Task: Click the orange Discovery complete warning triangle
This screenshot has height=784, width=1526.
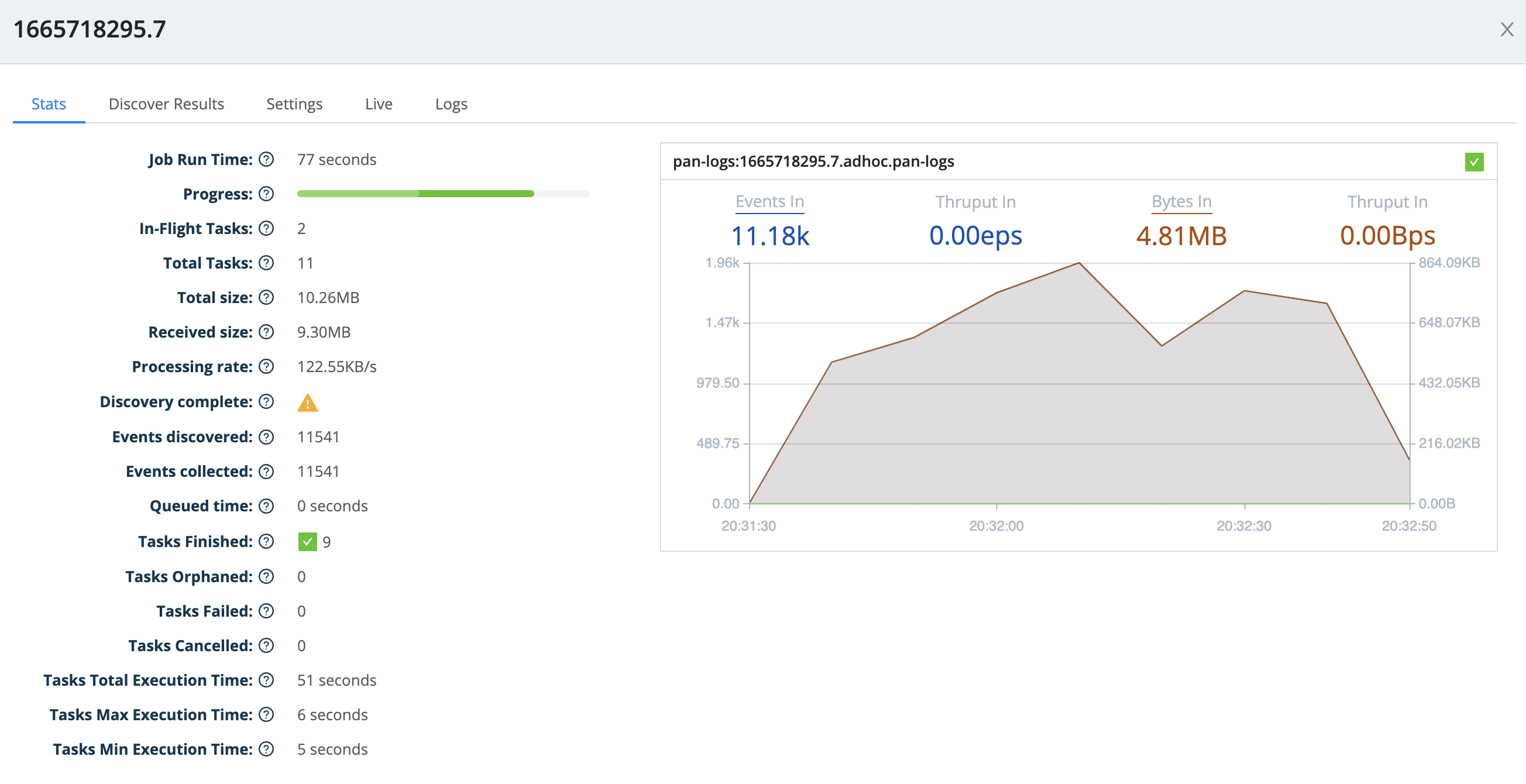Action: pyautogui.click(x=307, y=403)
